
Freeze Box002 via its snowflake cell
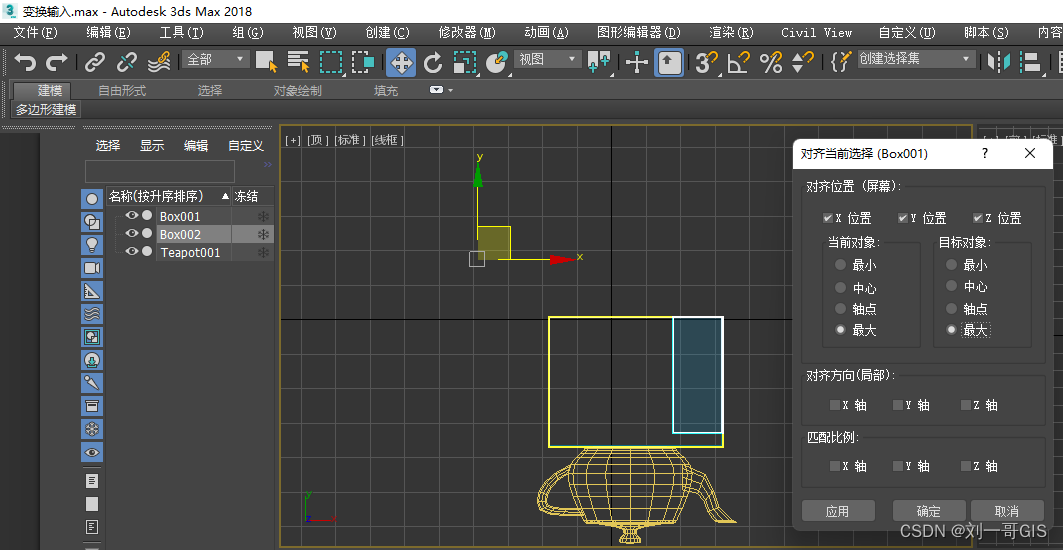pos(263,234)
